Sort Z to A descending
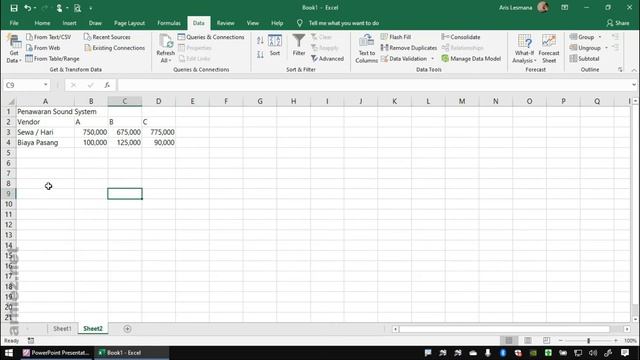The width and height of the screenshot is (640, 360). [x=260, y=54]
